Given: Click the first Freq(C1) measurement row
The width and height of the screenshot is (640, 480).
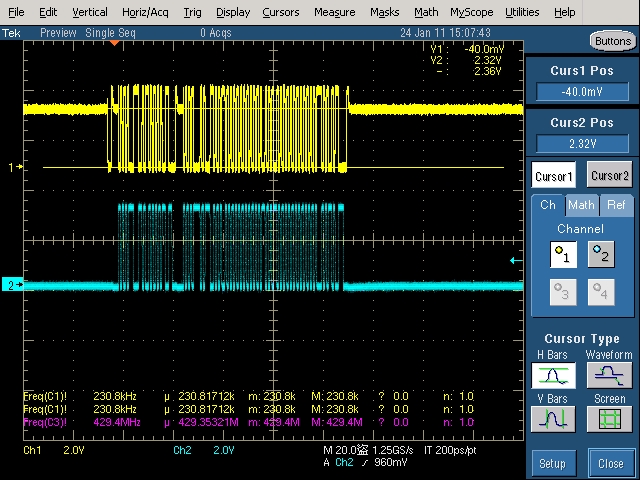Looking at the screenshot, I should coord(249,396).
